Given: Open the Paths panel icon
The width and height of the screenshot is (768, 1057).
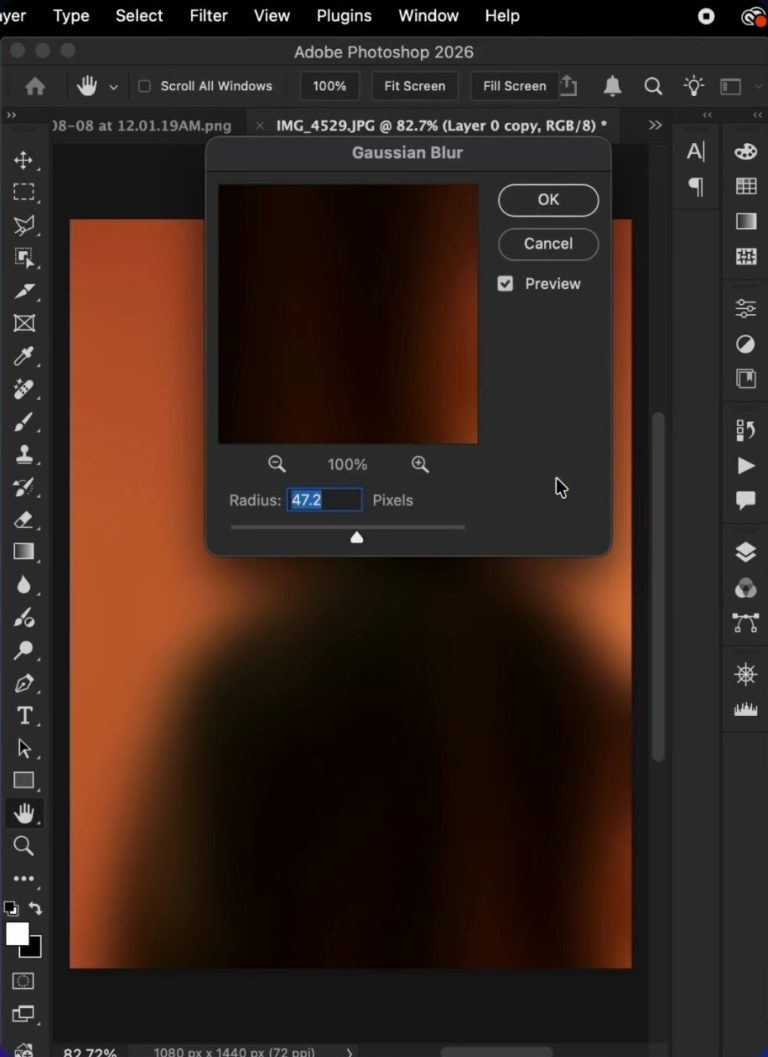Looking at the screenshot, I should [745, 623].
